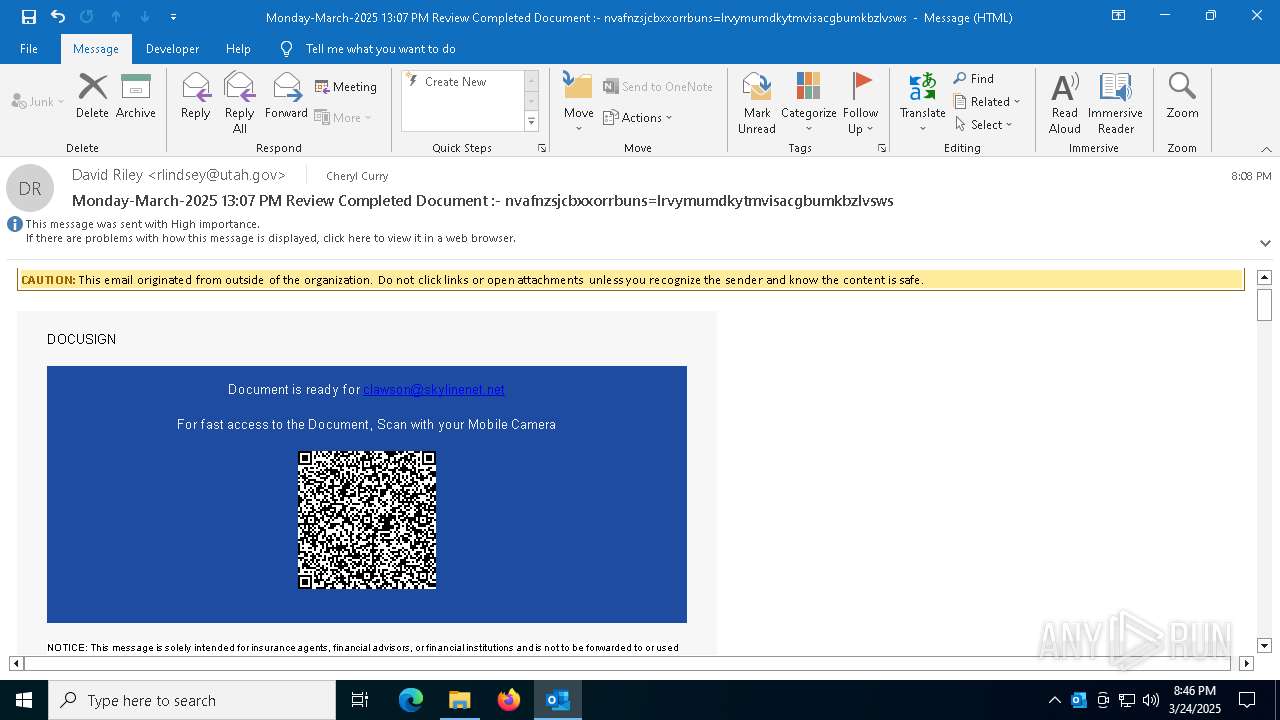The height and width of the screenshot is (720, 1280).
Task: Delete this email message
Action: tap(92, 96)
